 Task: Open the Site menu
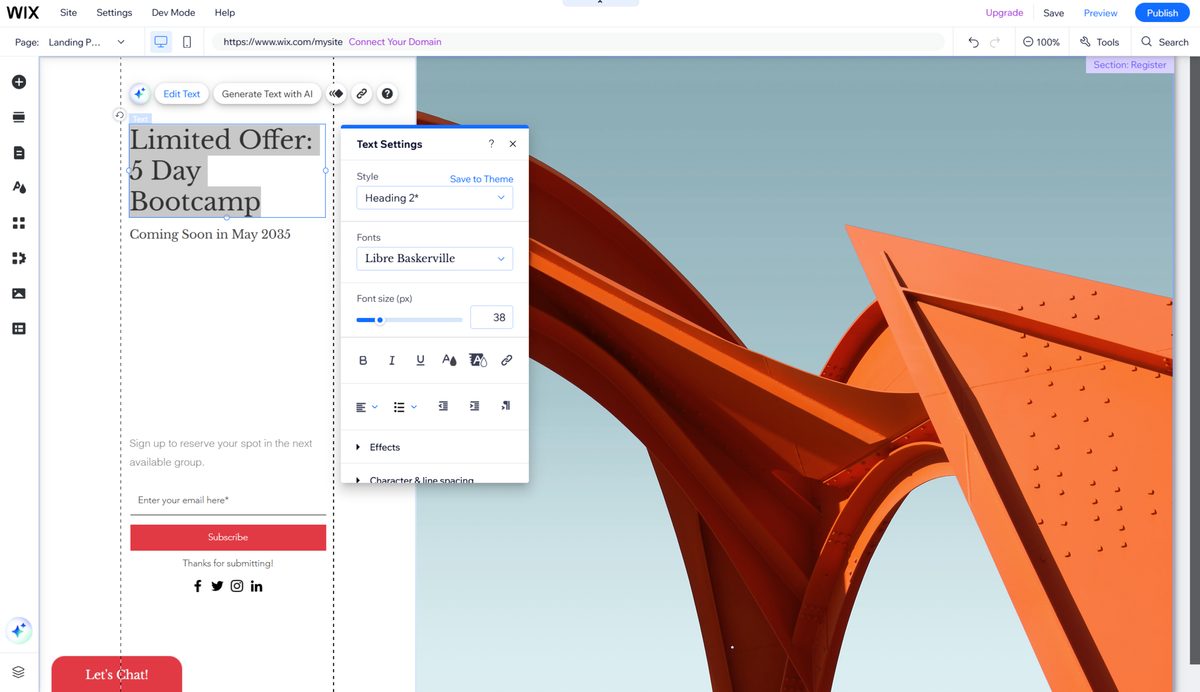(68, 13)
